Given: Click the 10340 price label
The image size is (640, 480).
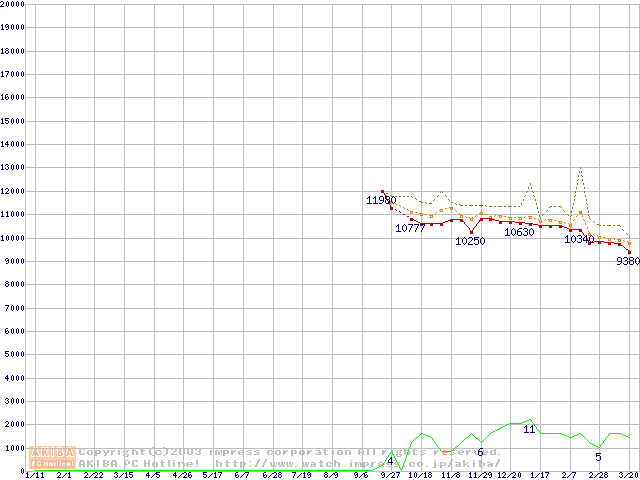Looking at the screenshot, I should 579,239.
